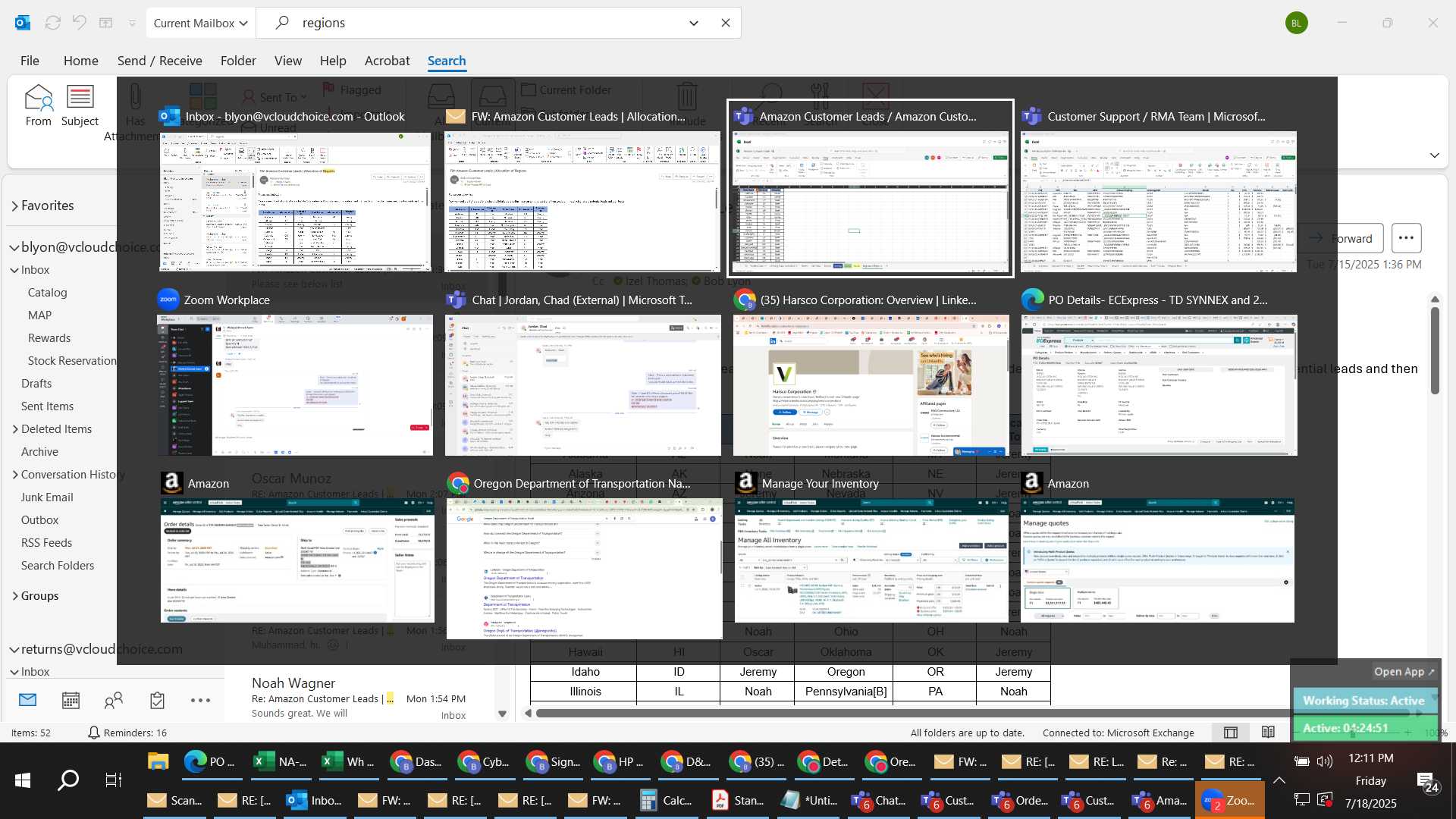Open Tasks view in navigation bar
This screenshot has height=819, width=1456.
point(157,700)
